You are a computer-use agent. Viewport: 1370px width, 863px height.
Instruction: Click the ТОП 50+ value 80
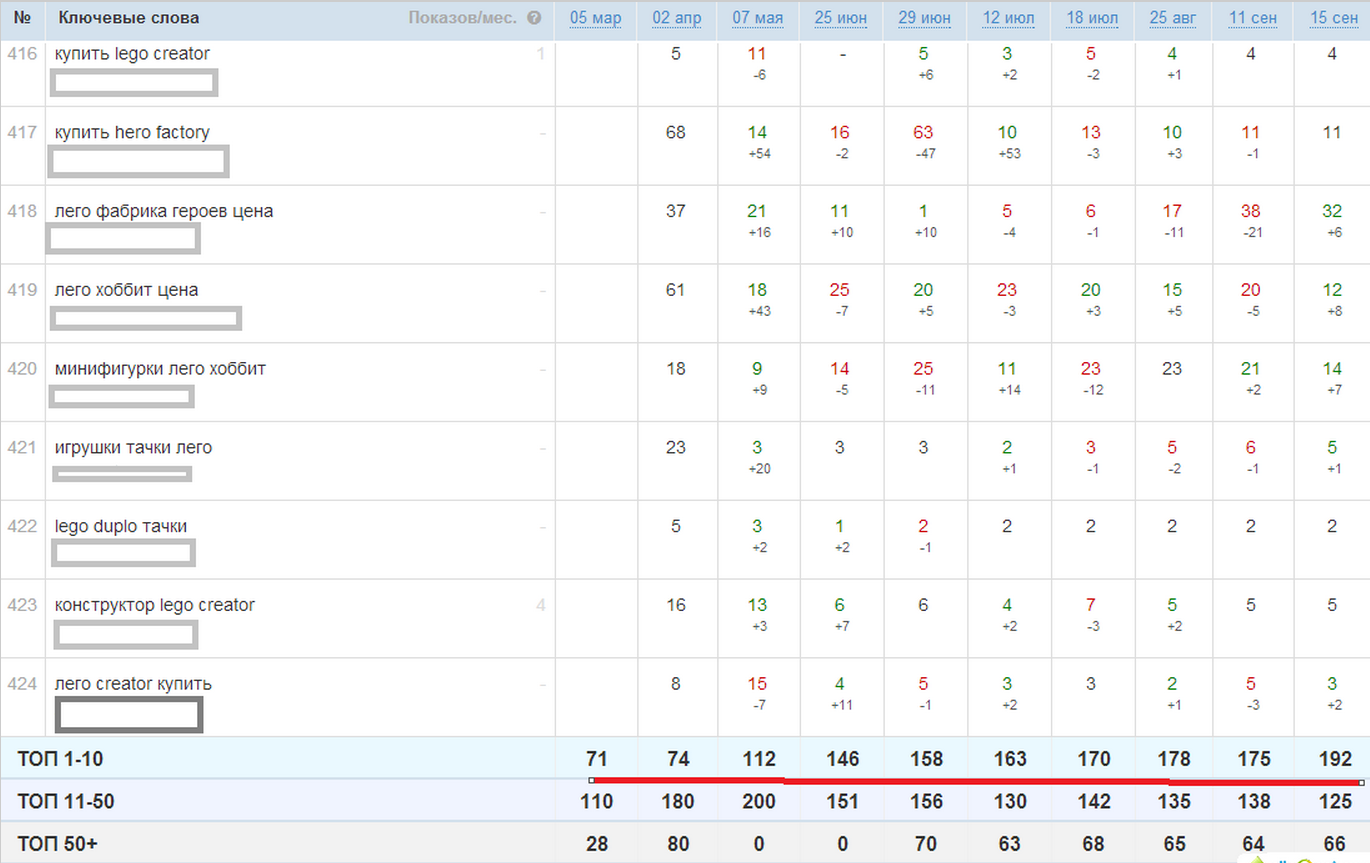tap(678, 844)
